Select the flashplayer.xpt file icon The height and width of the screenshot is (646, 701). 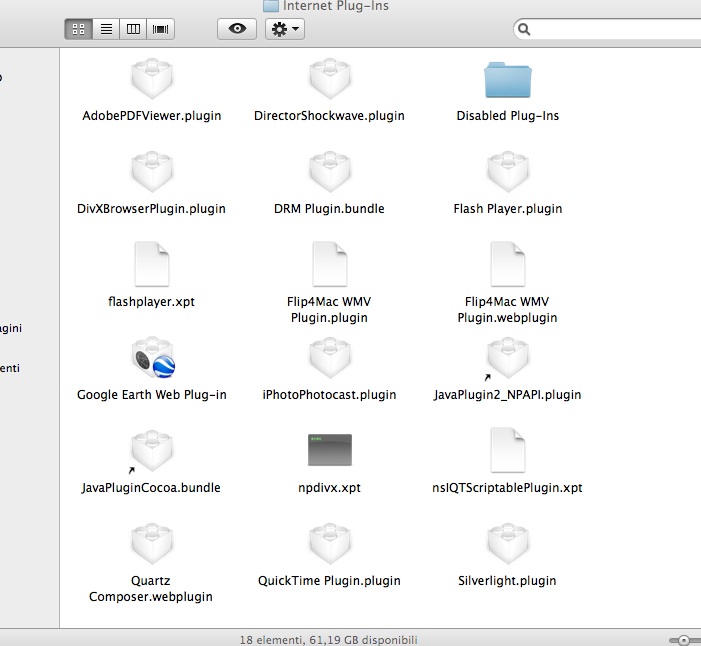(x=152, y=264)
